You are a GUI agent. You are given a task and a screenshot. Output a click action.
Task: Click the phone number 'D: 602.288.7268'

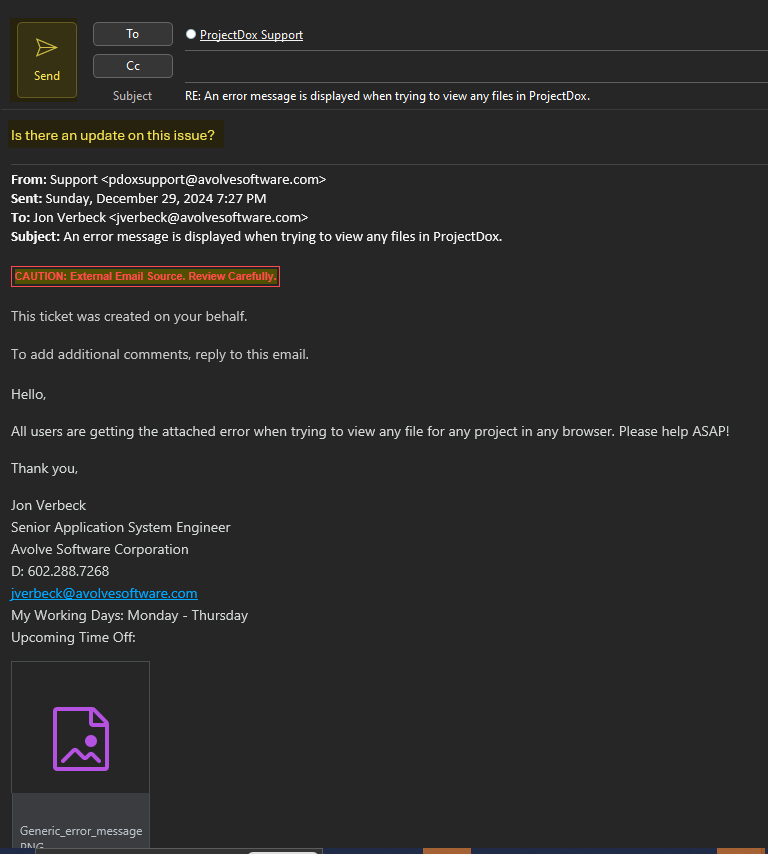pos(60,571)
